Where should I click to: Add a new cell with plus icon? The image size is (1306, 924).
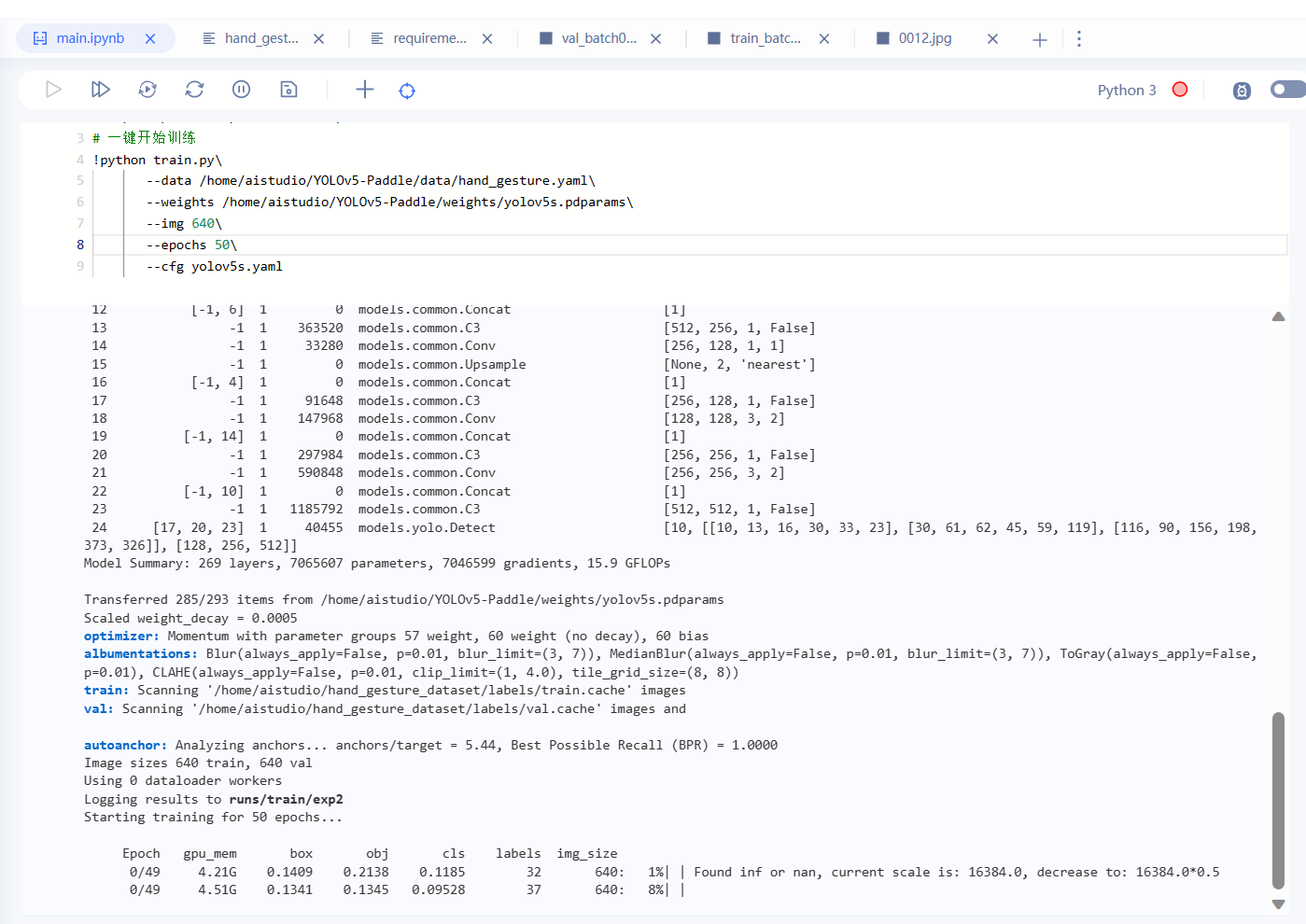coord(365,90)
